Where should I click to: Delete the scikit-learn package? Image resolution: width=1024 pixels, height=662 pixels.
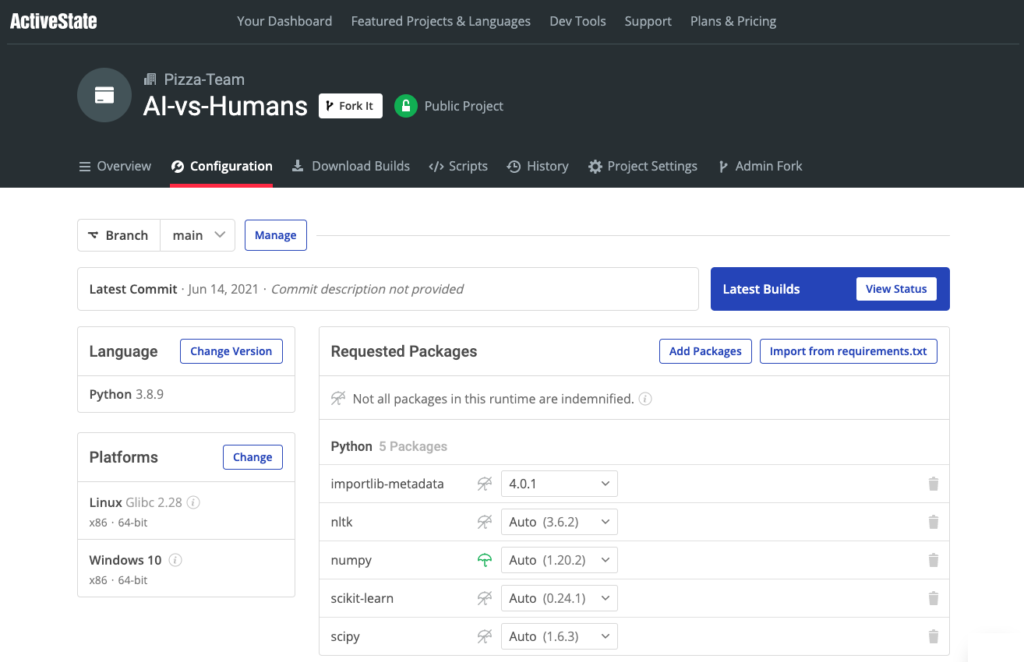coord(933,598)
